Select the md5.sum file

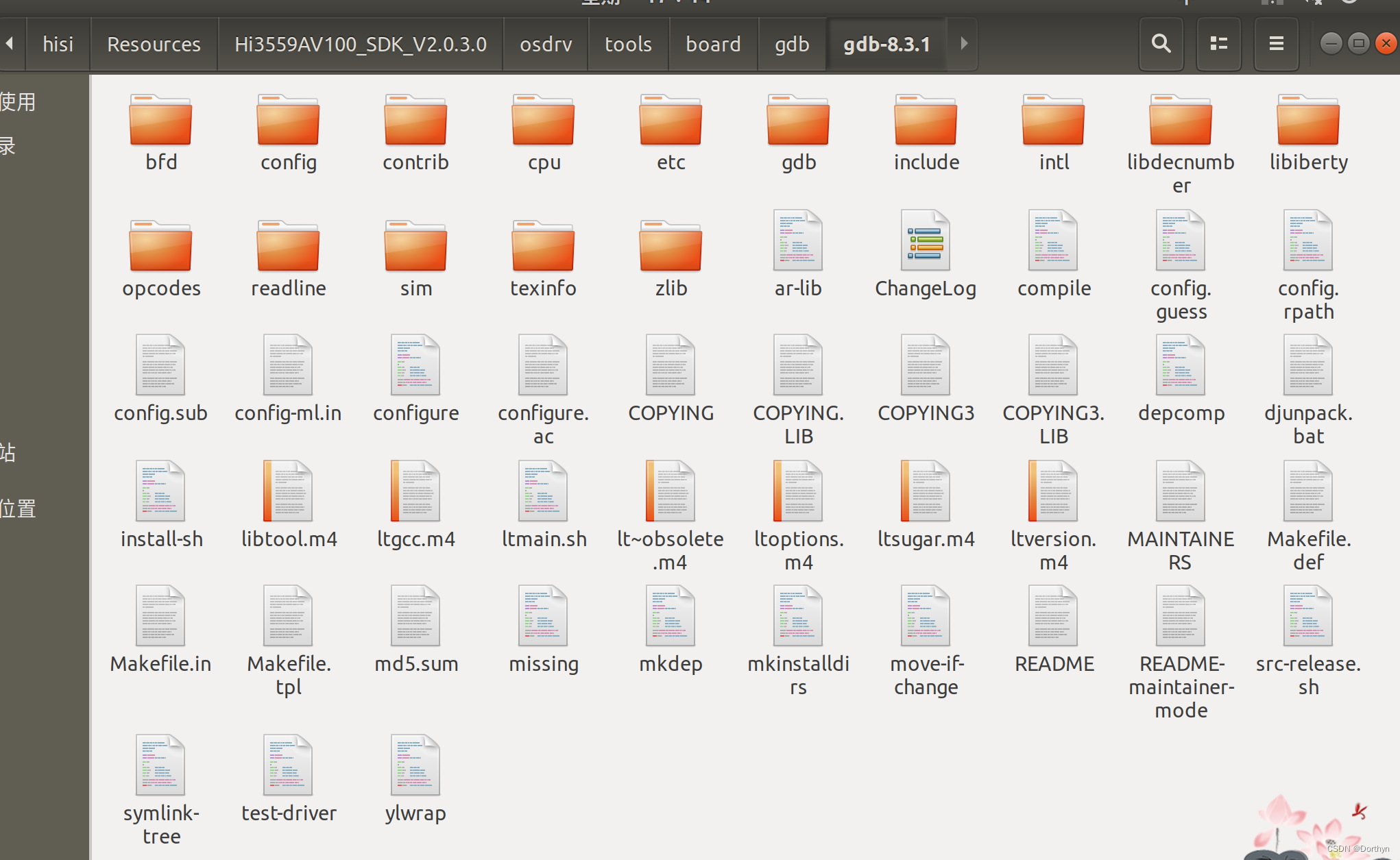(x=415, y=617)
